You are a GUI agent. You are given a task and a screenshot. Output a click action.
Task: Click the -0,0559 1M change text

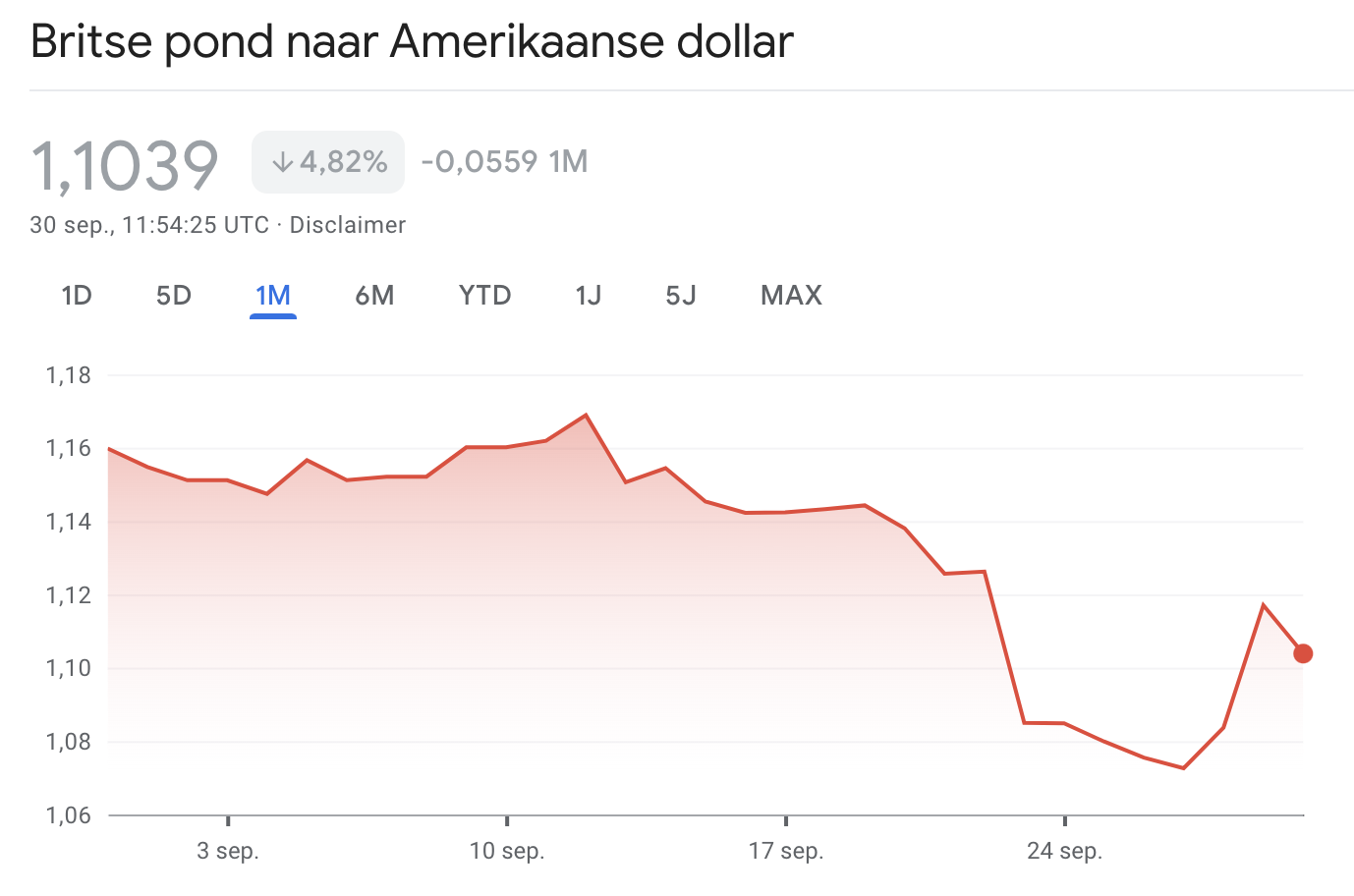pos(504,162)
